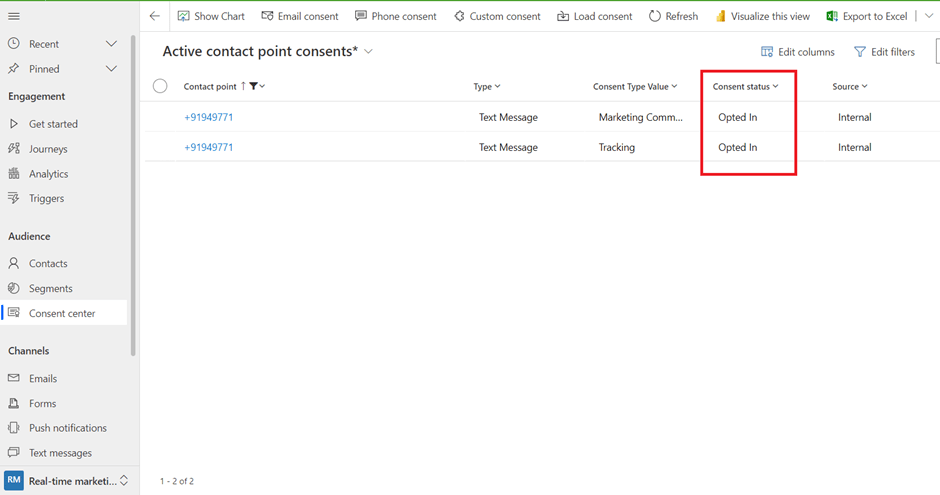Click Edit columns button

pyautogui.click(x=797, y=52)
